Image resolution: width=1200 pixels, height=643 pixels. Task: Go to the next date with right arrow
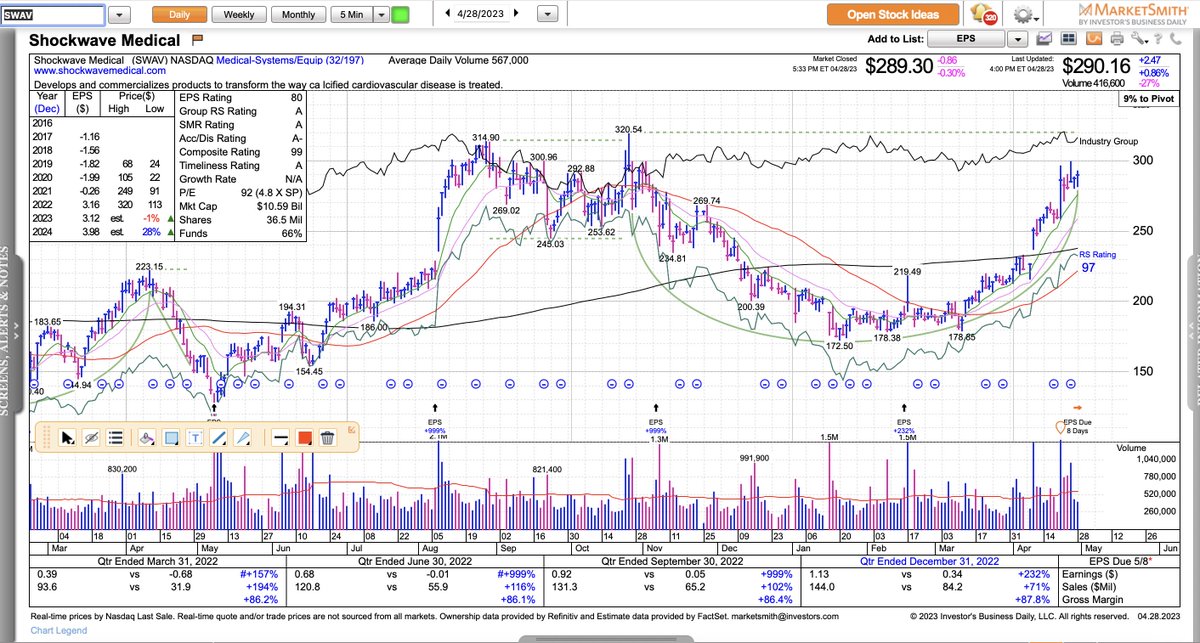[515, 14]
